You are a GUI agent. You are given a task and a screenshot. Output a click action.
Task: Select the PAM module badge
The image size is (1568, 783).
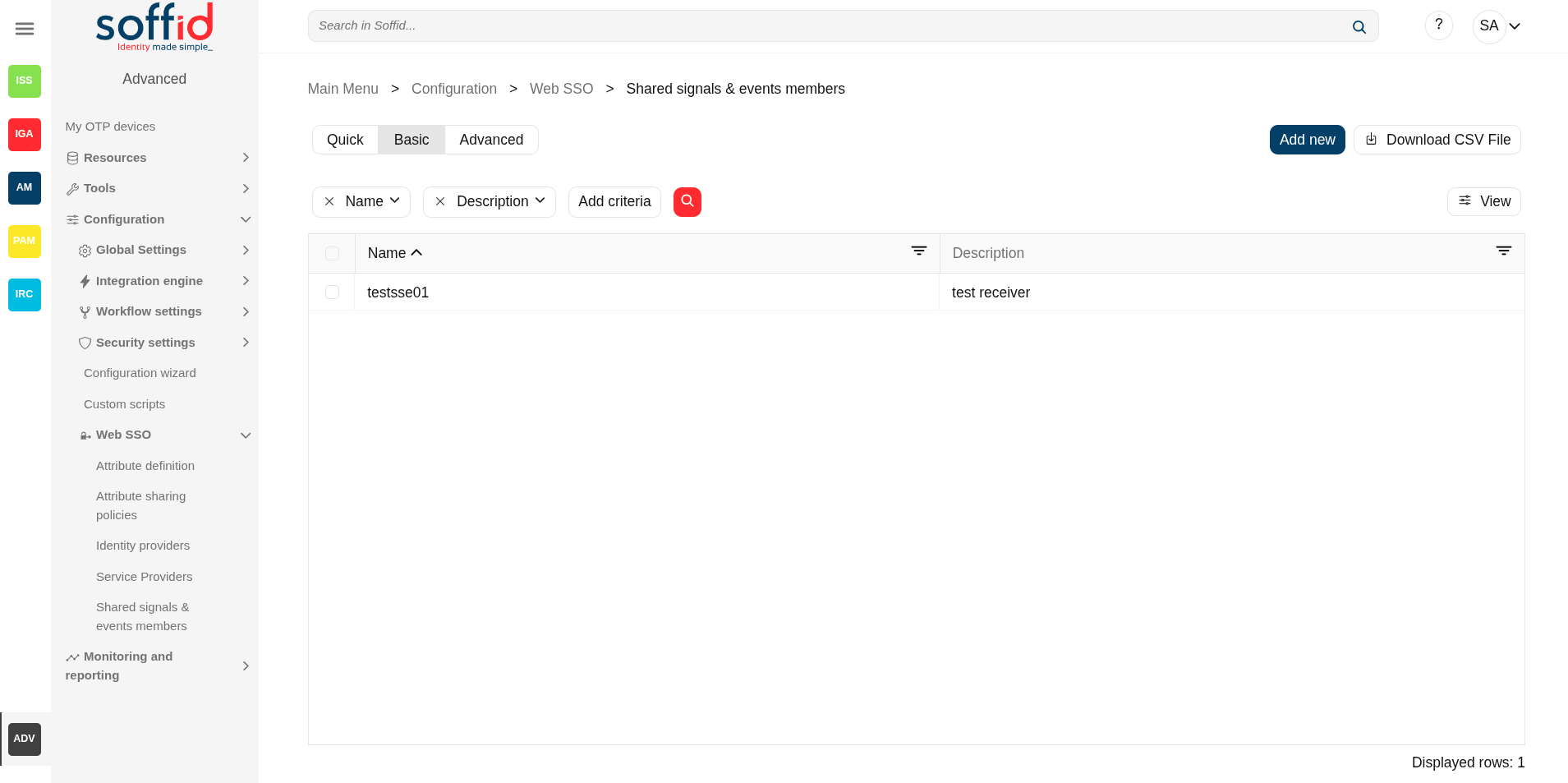point(25,241)
